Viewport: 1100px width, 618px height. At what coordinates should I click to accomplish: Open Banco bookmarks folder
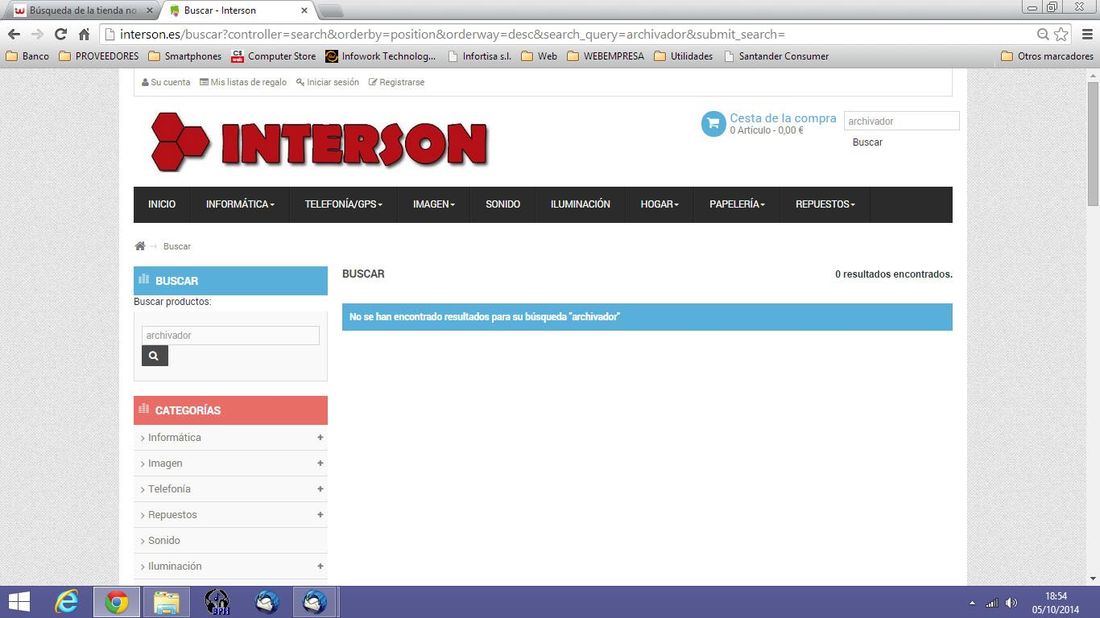tap(27, 56)
